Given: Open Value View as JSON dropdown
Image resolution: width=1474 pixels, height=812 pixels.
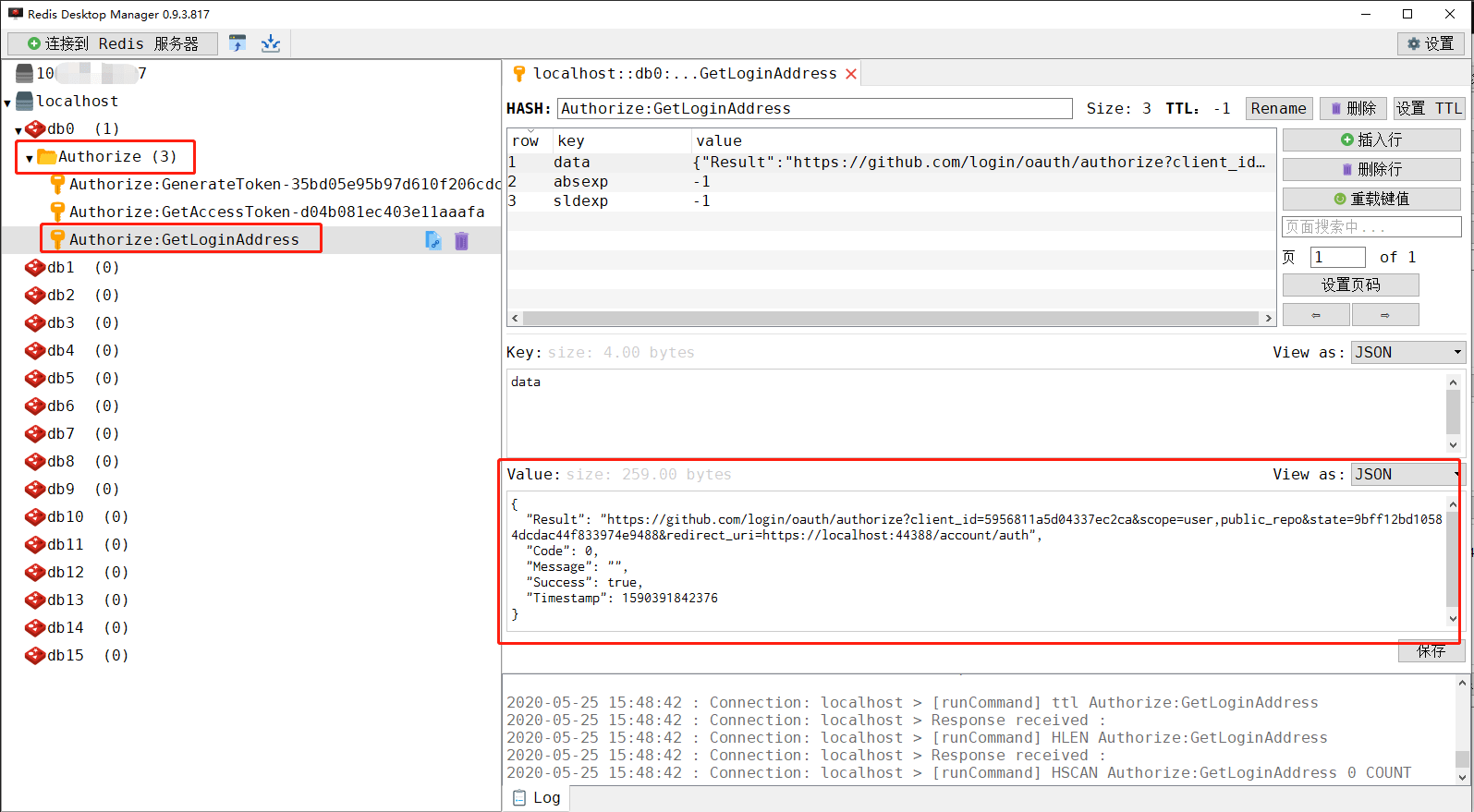Looking at the screenshot, I should [x=1407, y=475].
